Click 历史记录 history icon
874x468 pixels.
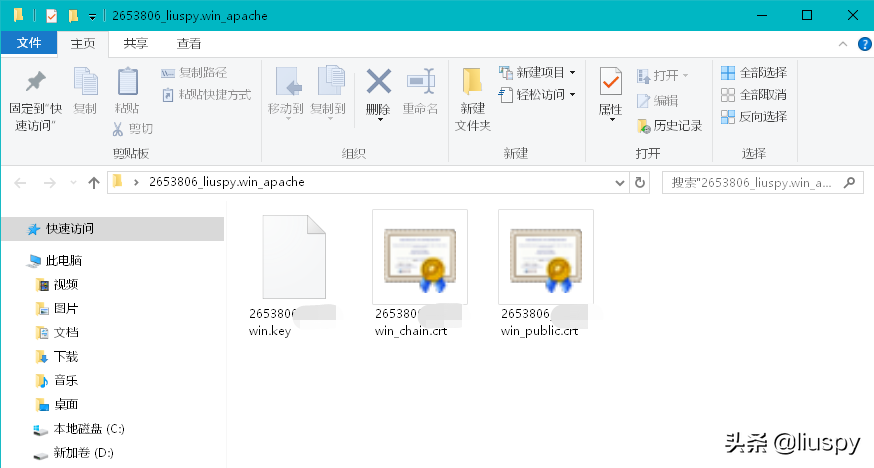[669, 126]
